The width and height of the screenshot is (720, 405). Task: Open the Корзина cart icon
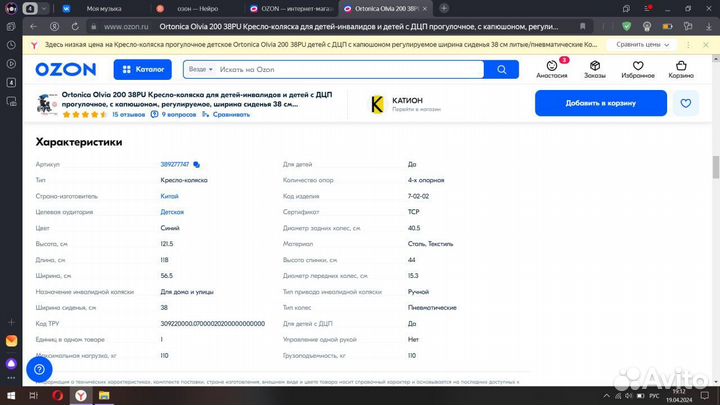(681, 69)
